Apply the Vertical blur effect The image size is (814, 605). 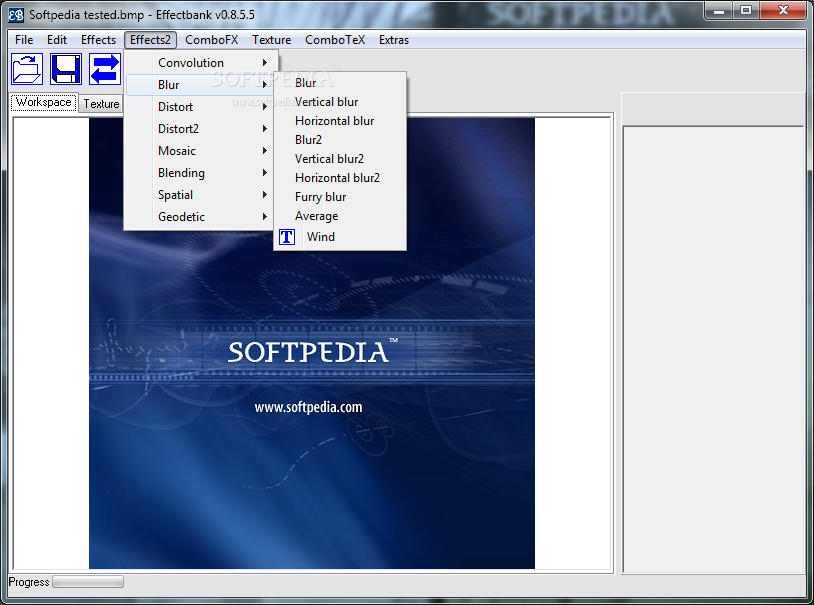340,102
